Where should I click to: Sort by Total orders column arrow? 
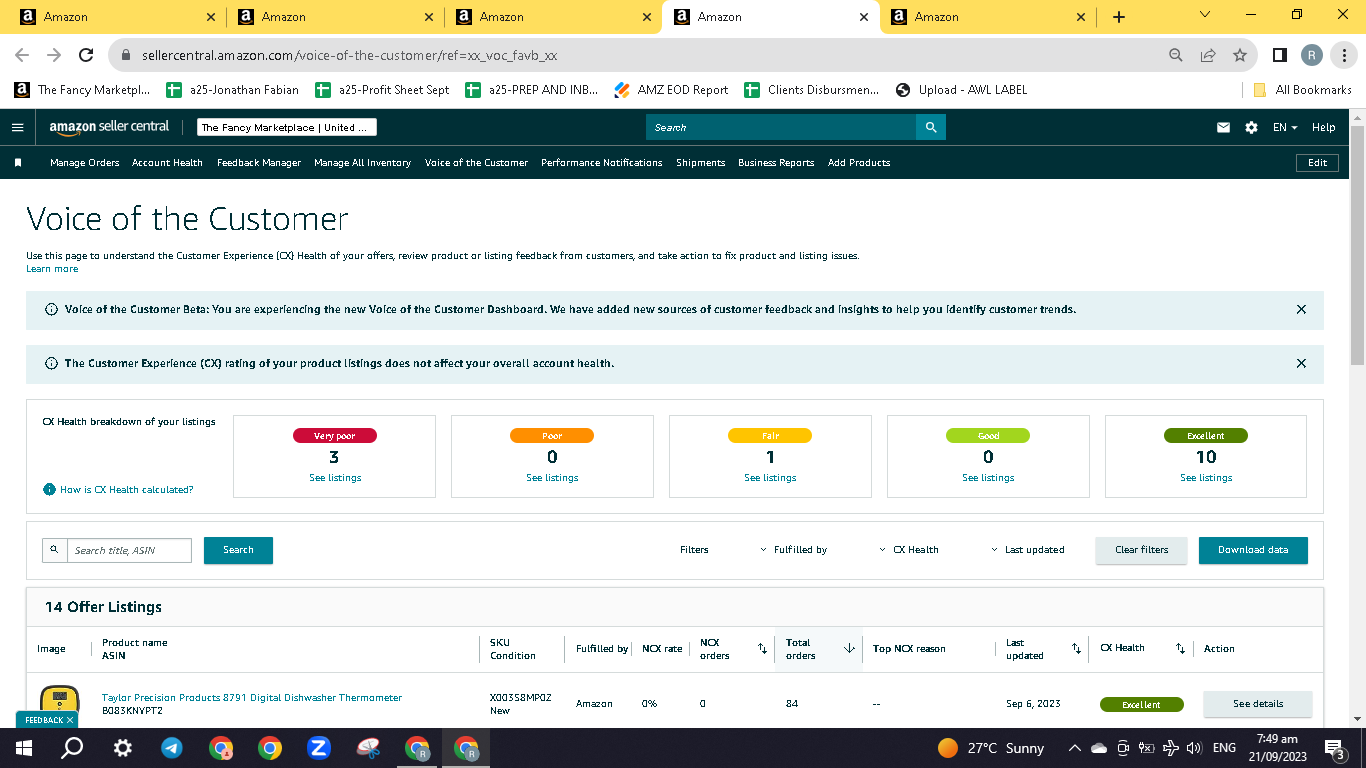click(849, 649)
